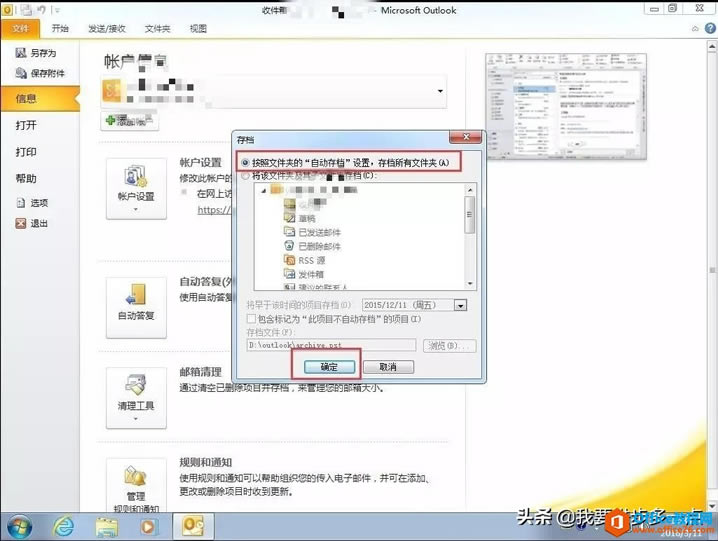Select 帮助 in the backstage sidebar

(x=26, y=179)
